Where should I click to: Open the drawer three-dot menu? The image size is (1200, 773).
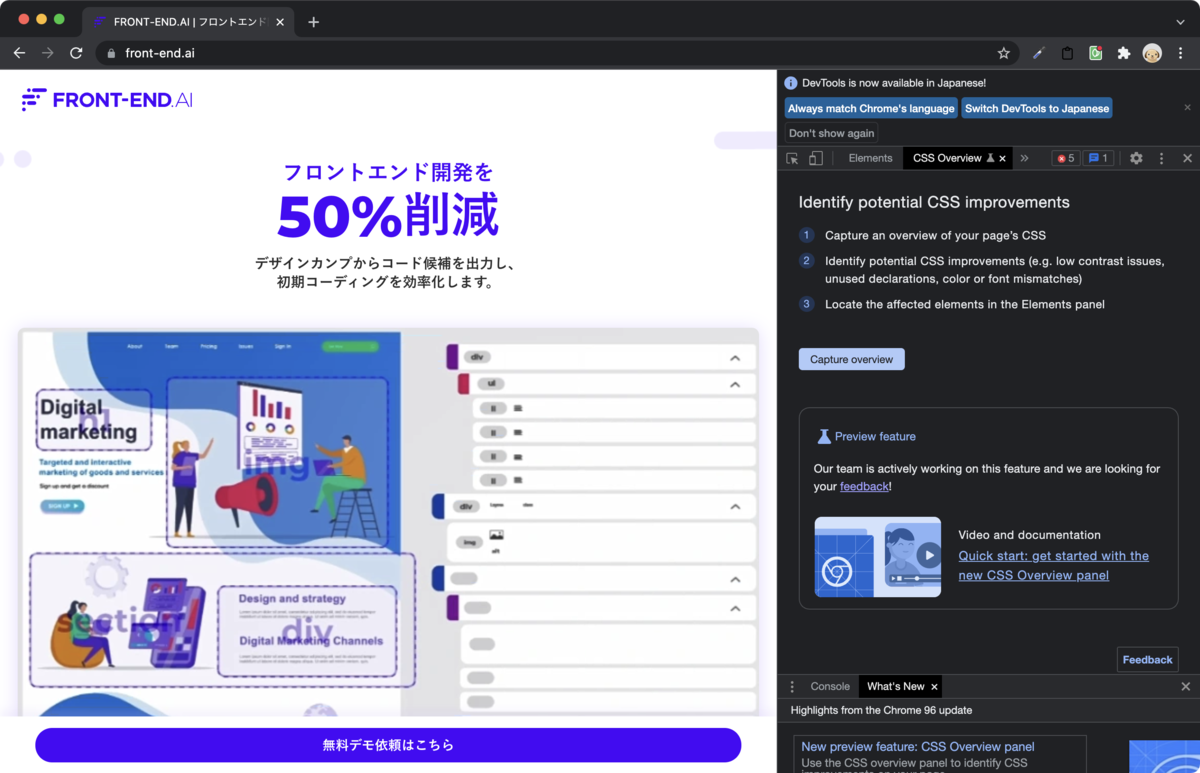point(792,686)
